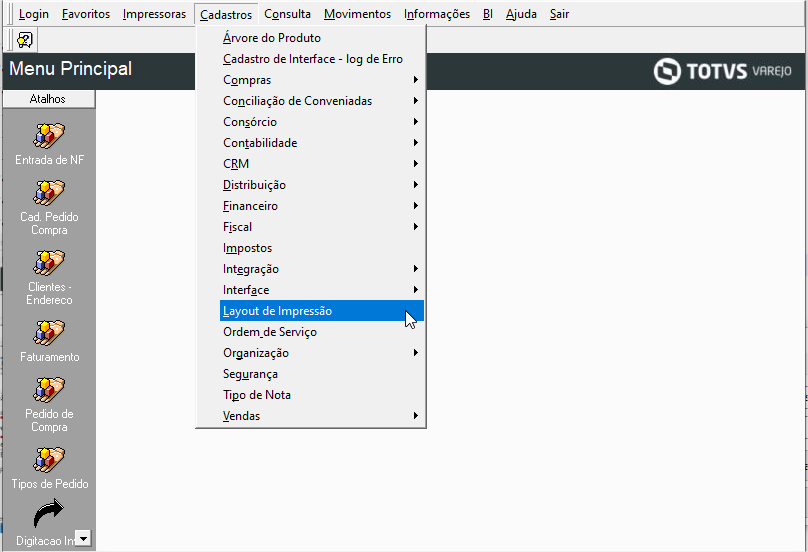Expand the Vendas submenu
This screenshot has width=808, height=552.
[x=322, y=416]
